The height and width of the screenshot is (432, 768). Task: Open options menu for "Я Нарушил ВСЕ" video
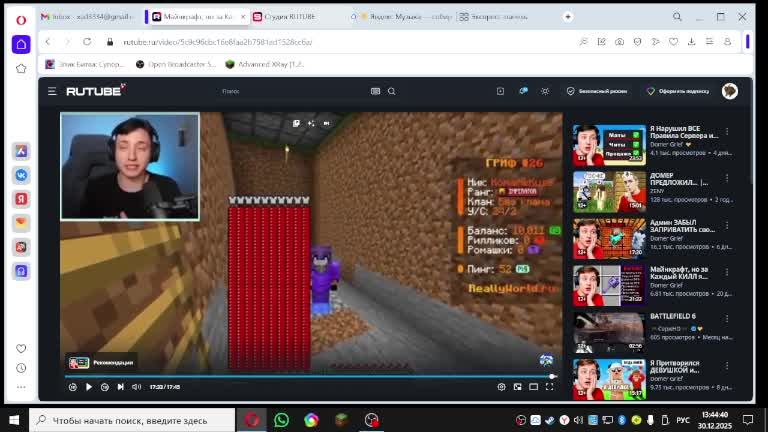(727, 131)
